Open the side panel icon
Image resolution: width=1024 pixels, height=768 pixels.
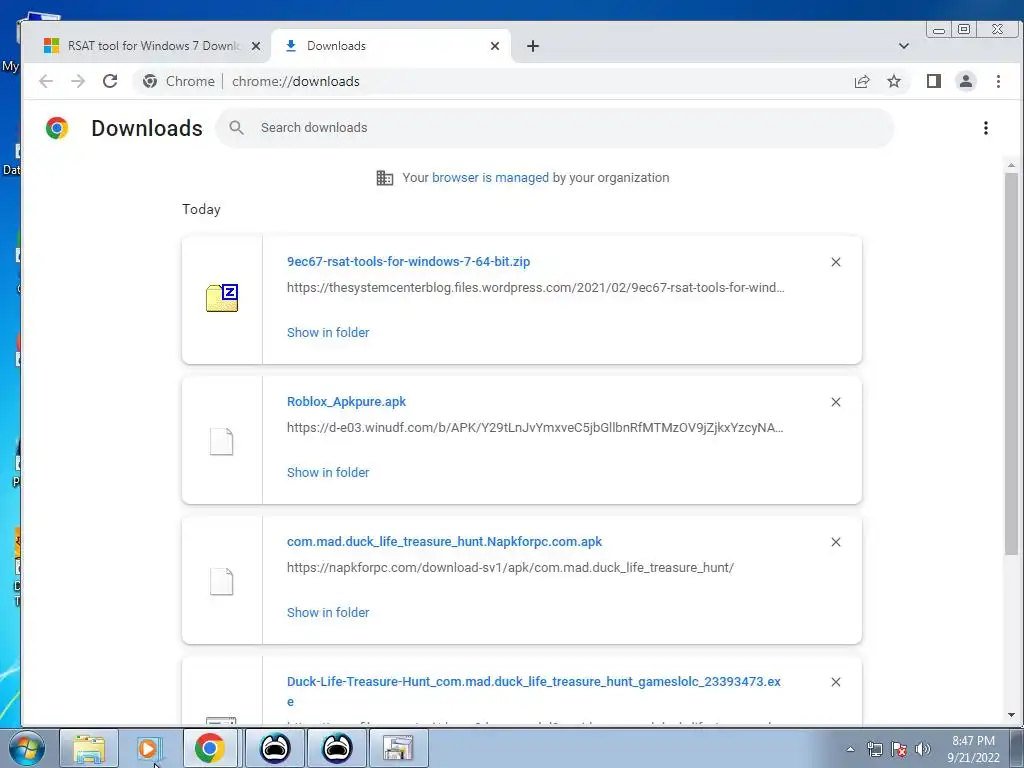point(934,81)
